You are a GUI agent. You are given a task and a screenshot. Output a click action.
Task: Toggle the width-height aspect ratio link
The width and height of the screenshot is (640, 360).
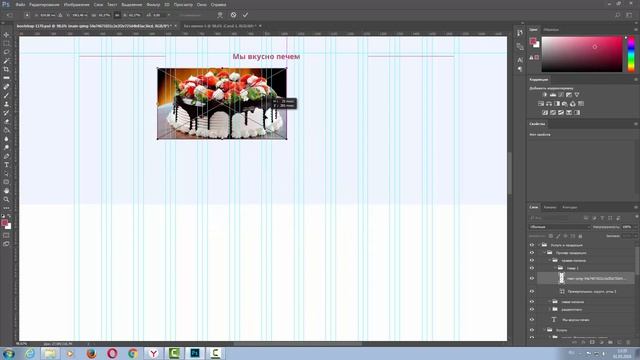(x=117, y=15)
